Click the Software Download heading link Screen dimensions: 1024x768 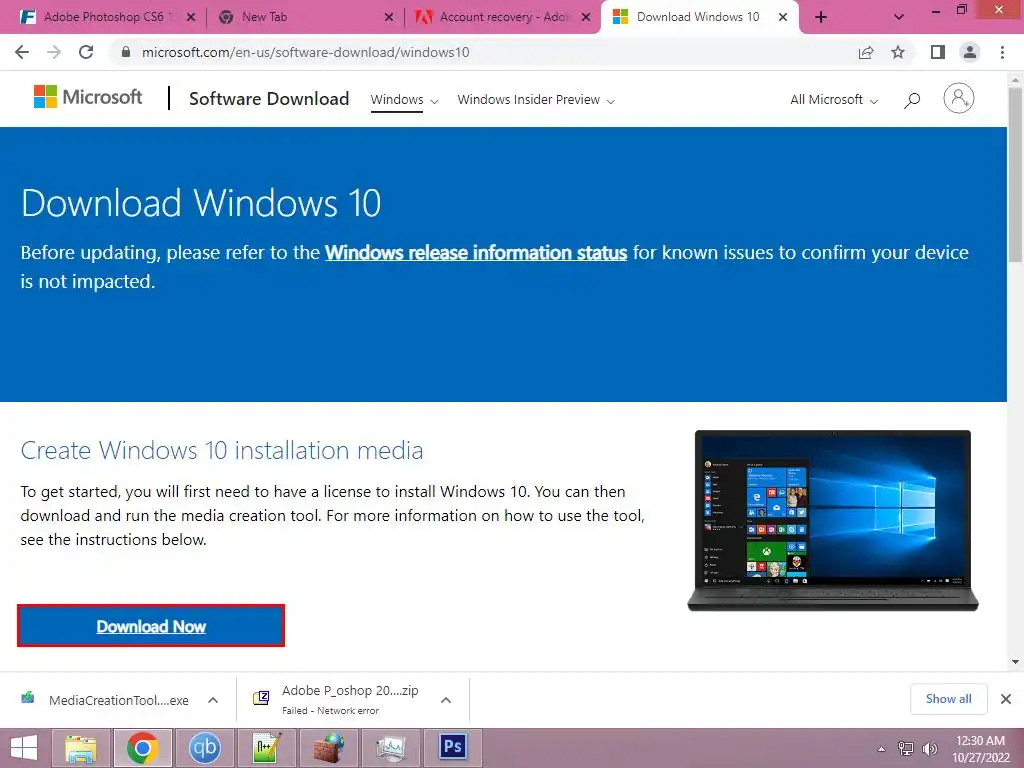click(269, 99)
